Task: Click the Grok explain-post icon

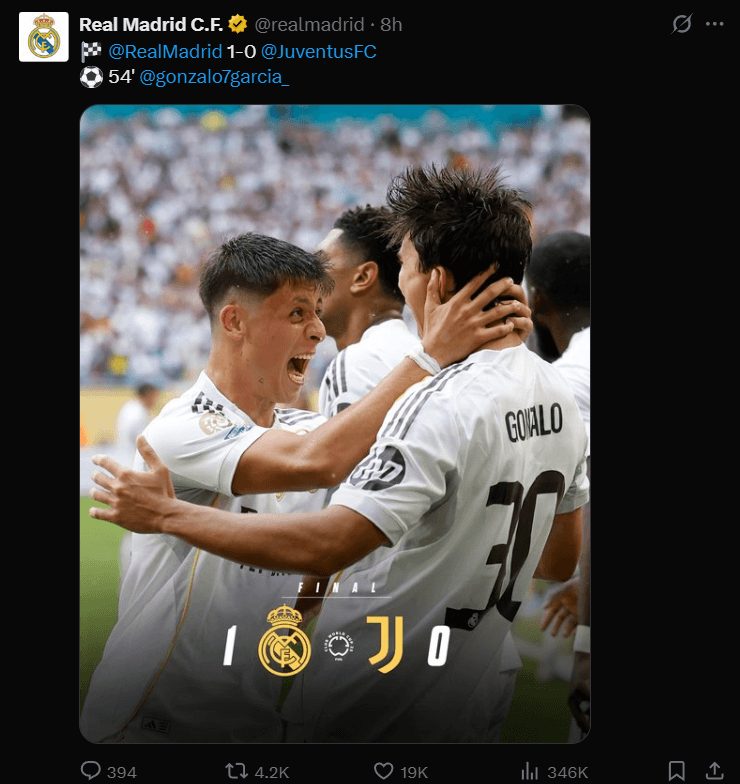Action: pyautogui.click(x=682, y=24)
